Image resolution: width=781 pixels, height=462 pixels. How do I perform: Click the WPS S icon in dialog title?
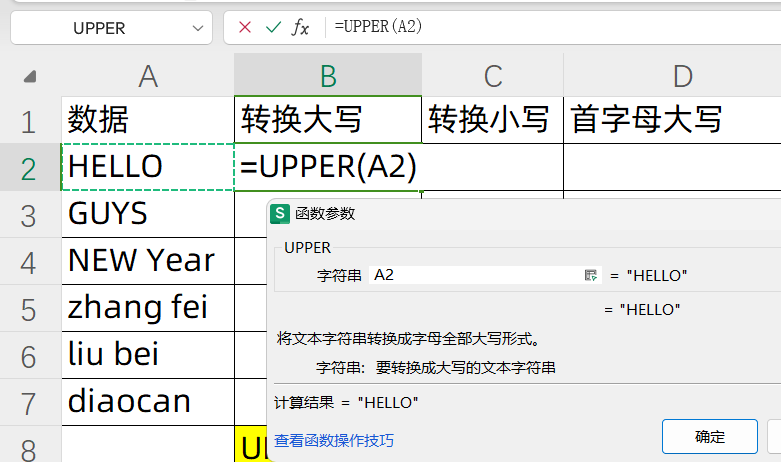click(x=280, y=214)
